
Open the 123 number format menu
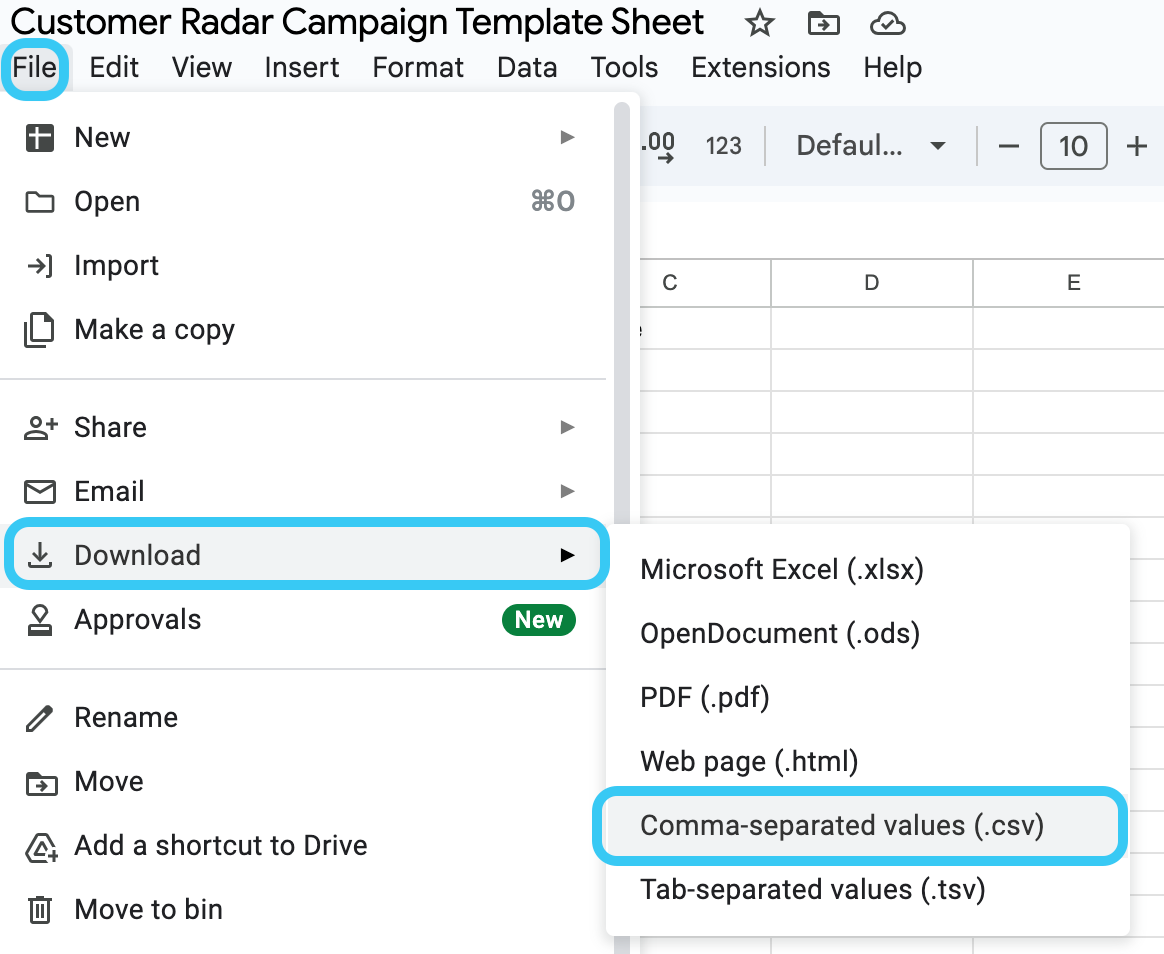(724, 146)
